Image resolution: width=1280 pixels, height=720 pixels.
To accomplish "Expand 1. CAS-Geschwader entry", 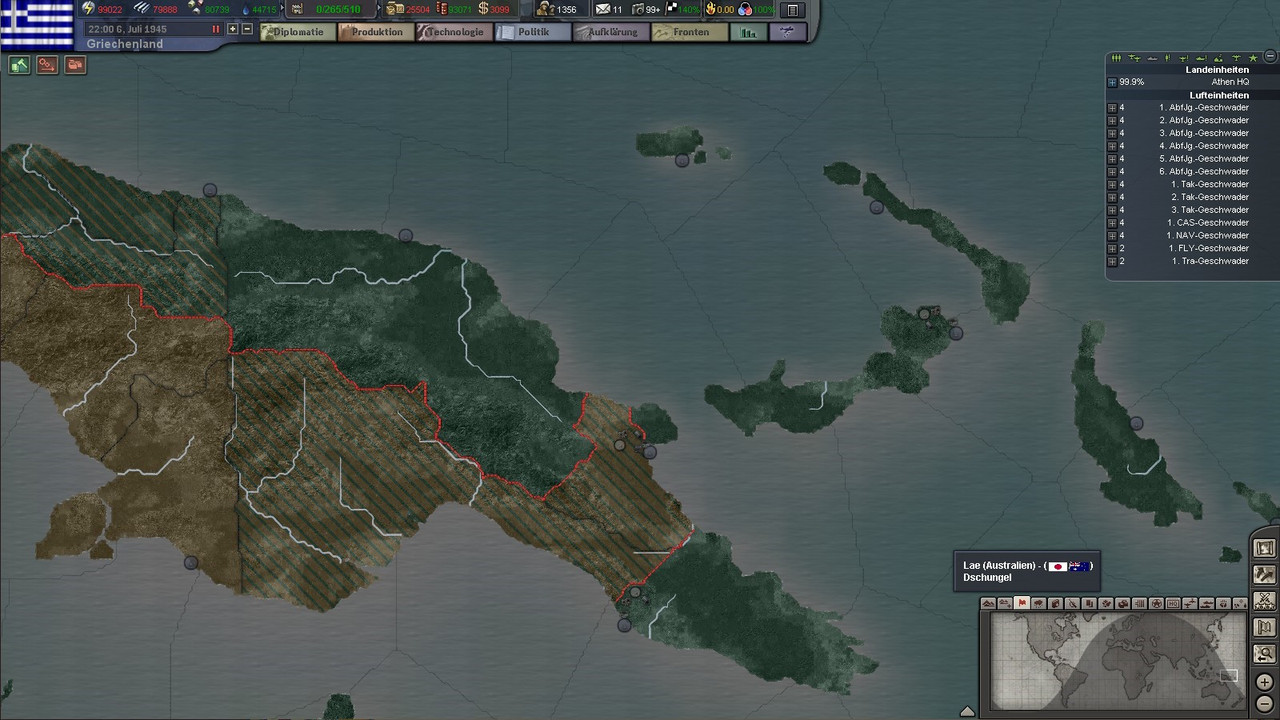I will [x=1112, y=223].
